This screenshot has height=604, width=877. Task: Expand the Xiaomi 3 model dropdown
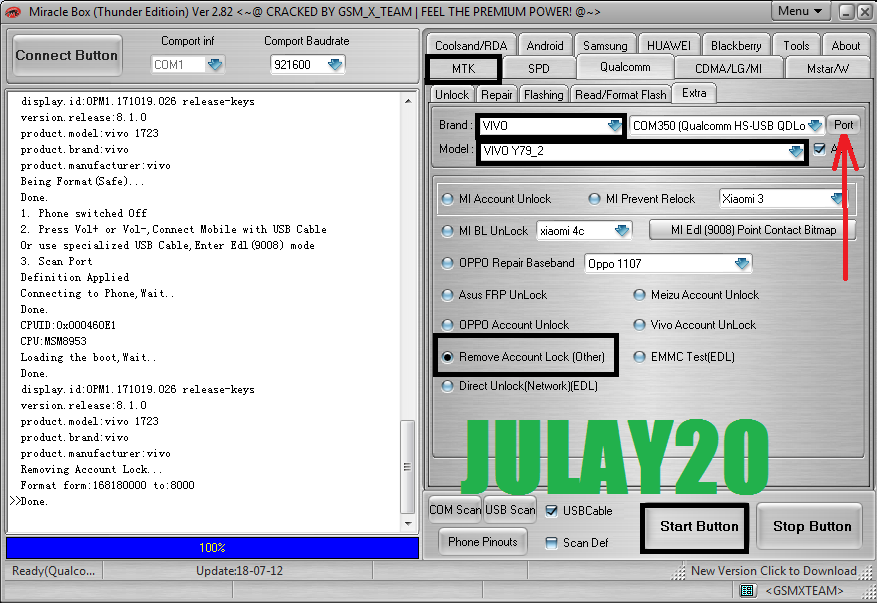837,199
